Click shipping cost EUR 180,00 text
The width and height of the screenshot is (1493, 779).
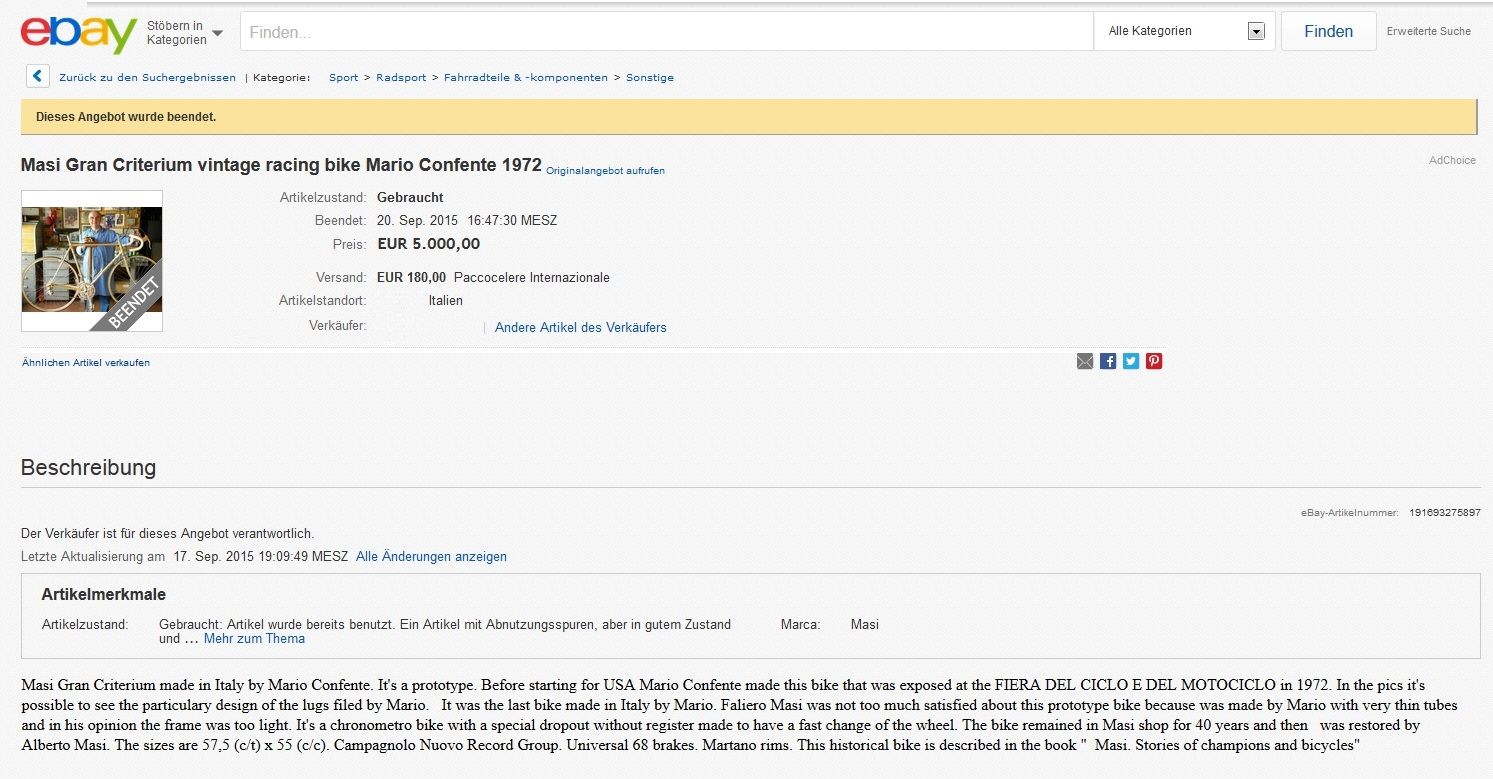[x=411, y=277]
